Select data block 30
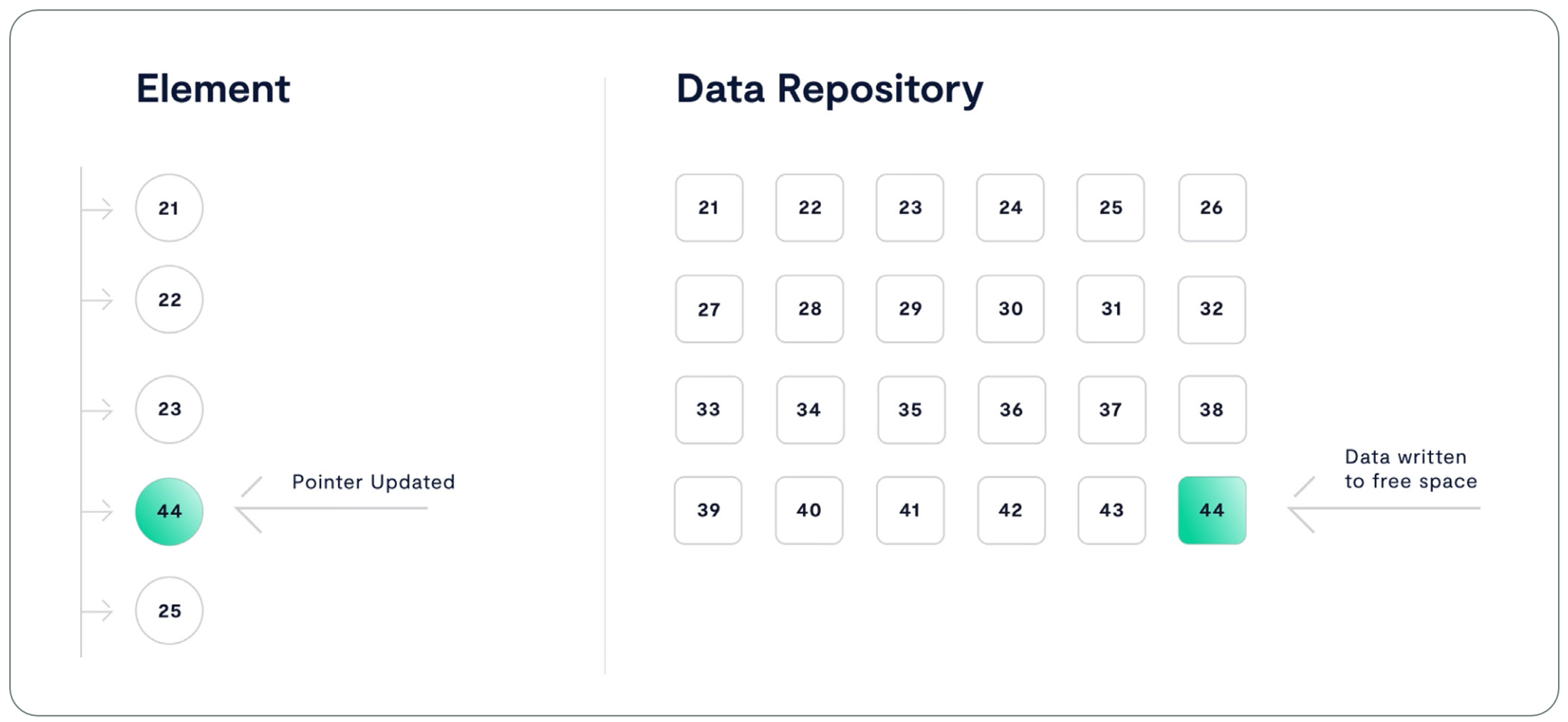 coord(1010,309)
